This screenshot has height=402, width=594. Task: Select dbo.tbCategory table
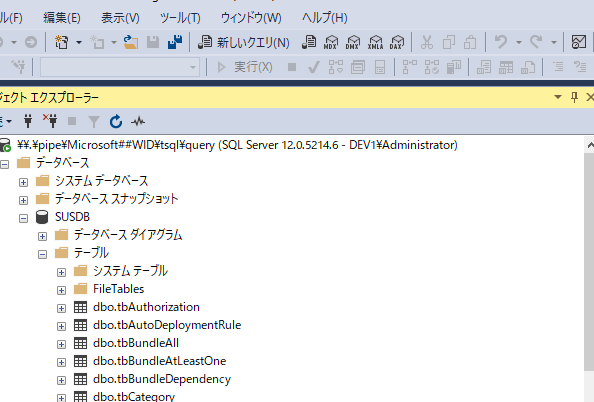click(134, 396)
